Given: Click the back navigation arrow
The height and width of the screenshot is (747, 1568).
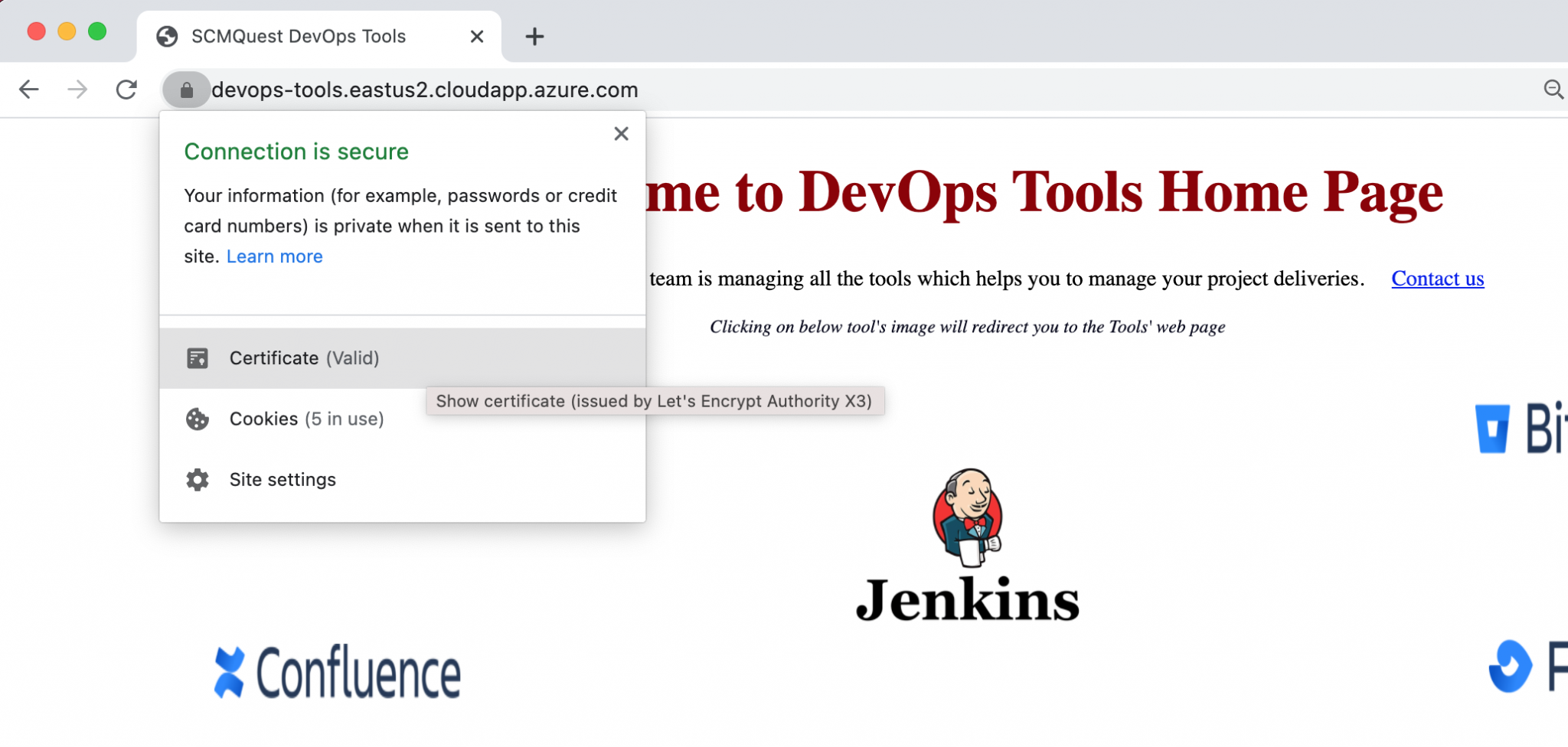Looking at the screenshot, I should 29,90.
